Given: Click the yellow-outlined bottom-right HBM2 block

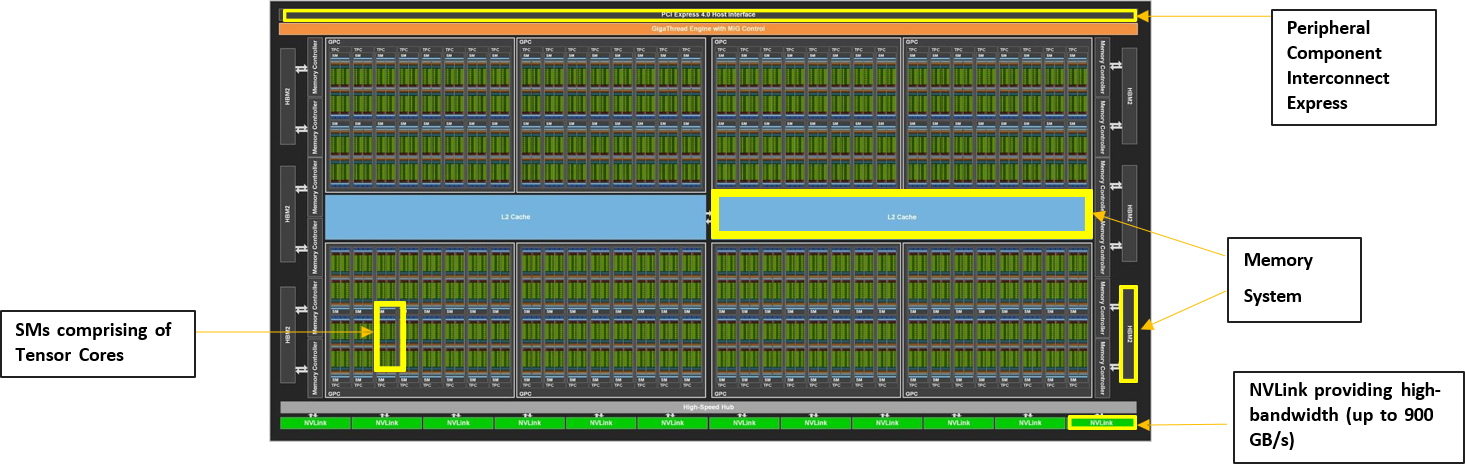Looking at the screenshot, I should click(x=1128, y=334).
